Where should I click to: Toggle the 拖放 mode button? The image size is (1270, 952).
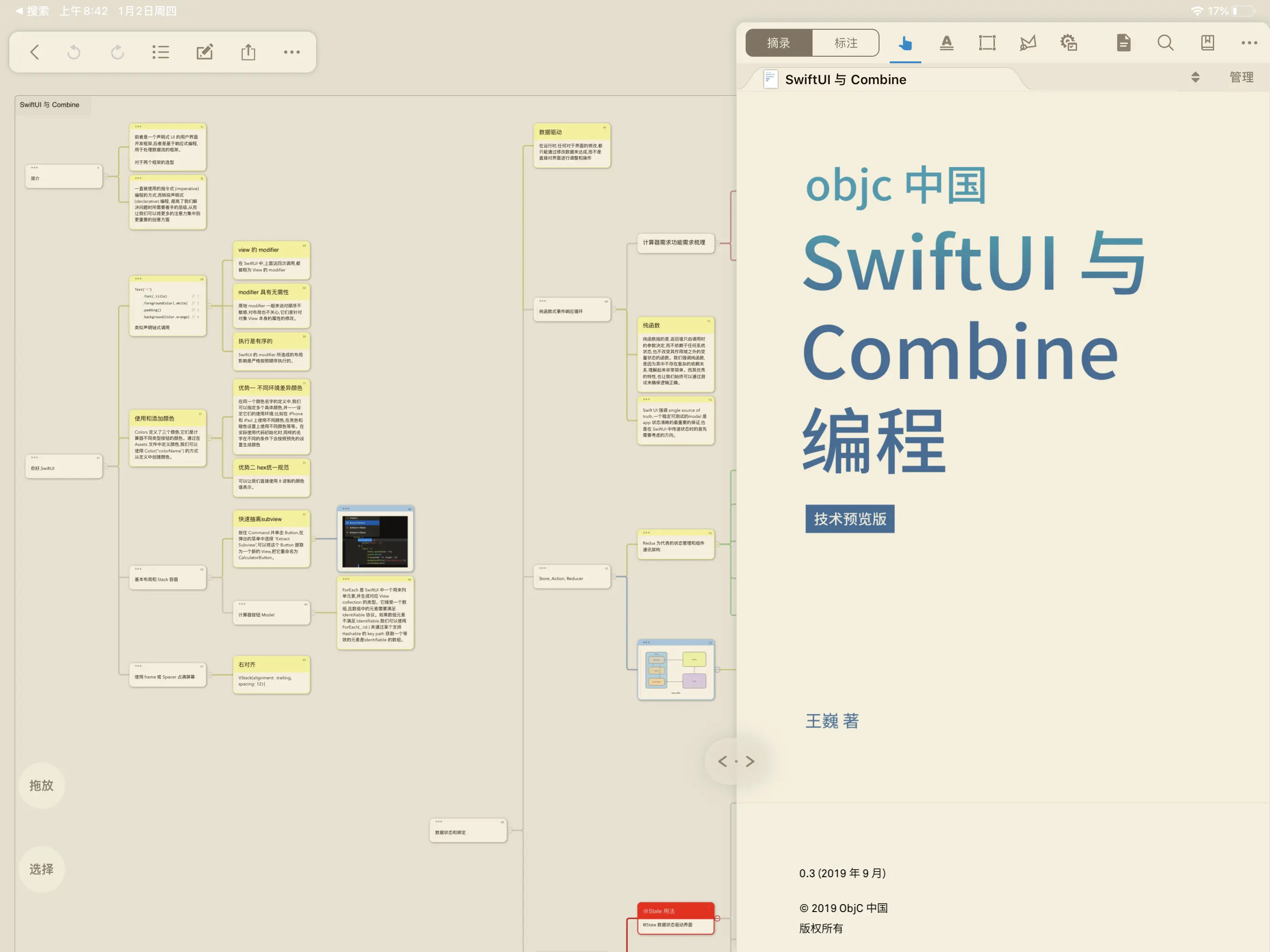tap(41, 786)
